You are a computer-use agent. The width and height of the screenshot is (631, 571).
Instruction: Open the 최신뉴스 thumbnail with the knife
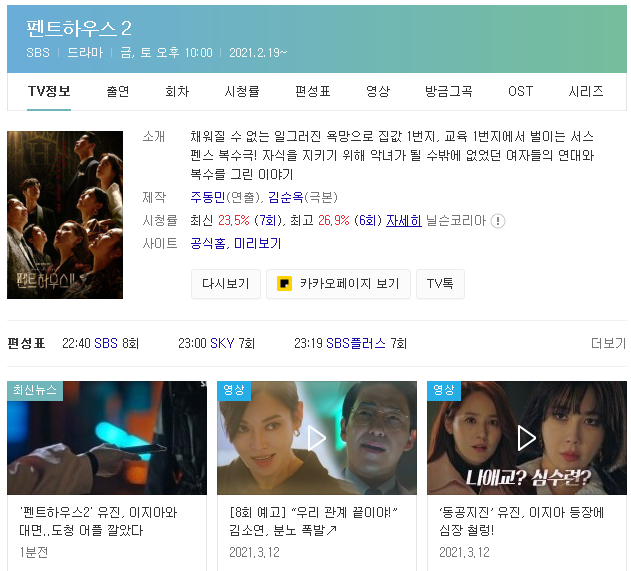point(107,438)
